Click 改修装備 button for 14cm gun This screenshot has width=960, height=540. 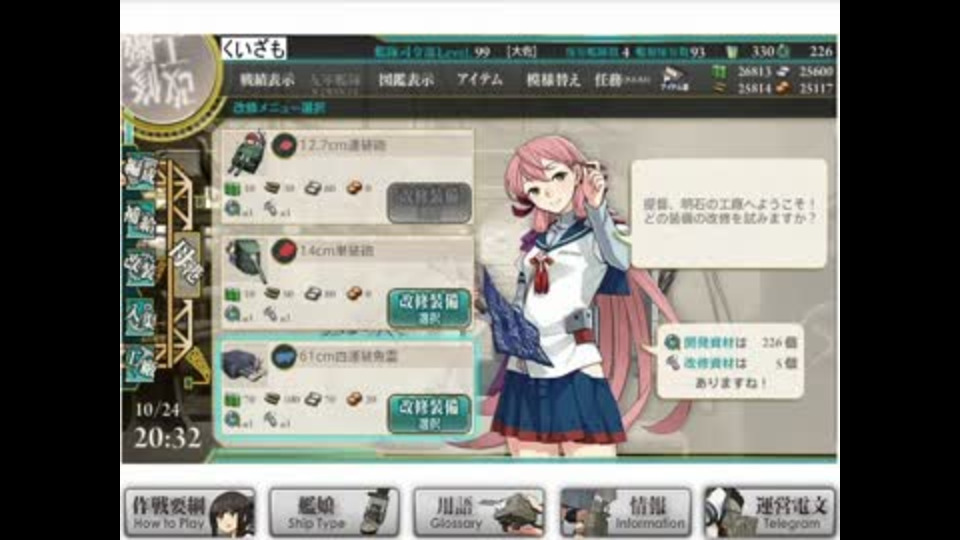[x=429, y=308]
